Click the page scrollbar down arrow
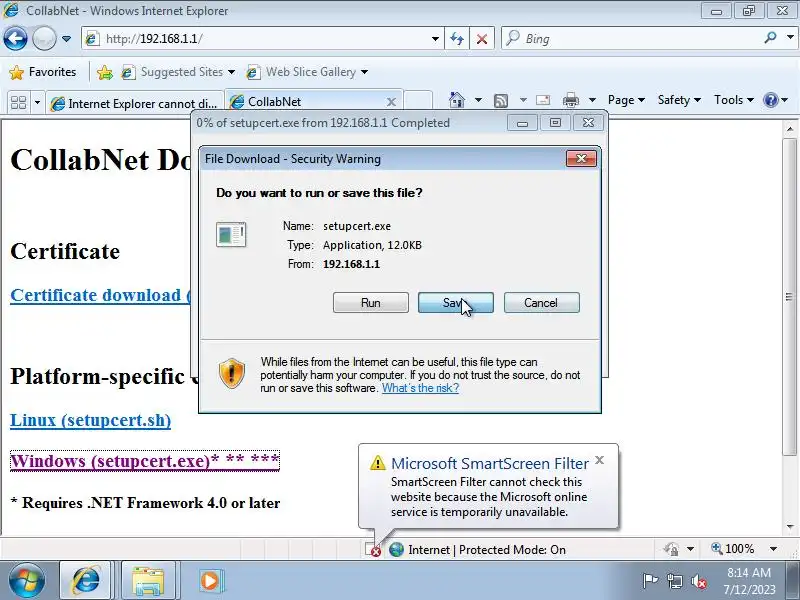The height and width of the screenshot is (600, 800). click(790, 527)
